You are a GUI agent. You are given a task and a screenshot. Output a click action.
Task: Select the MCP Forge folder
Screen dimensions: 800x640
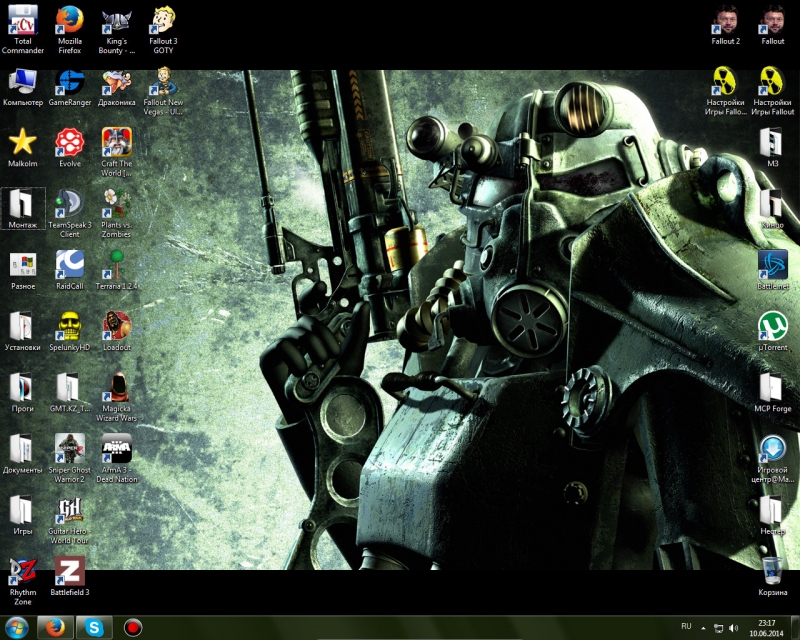coord(772,393)
